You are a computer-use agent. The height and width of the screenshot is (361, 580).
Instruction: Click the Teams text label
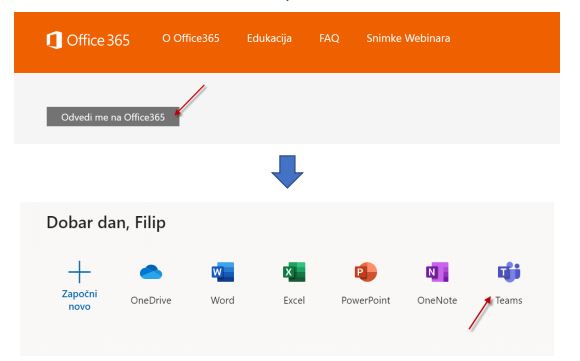click(509, 300)
